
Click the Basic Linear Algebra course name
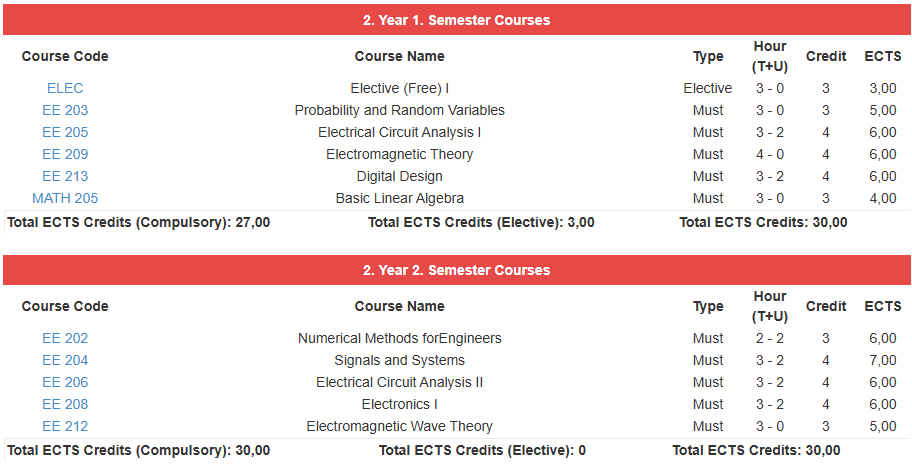pos(399,198)
